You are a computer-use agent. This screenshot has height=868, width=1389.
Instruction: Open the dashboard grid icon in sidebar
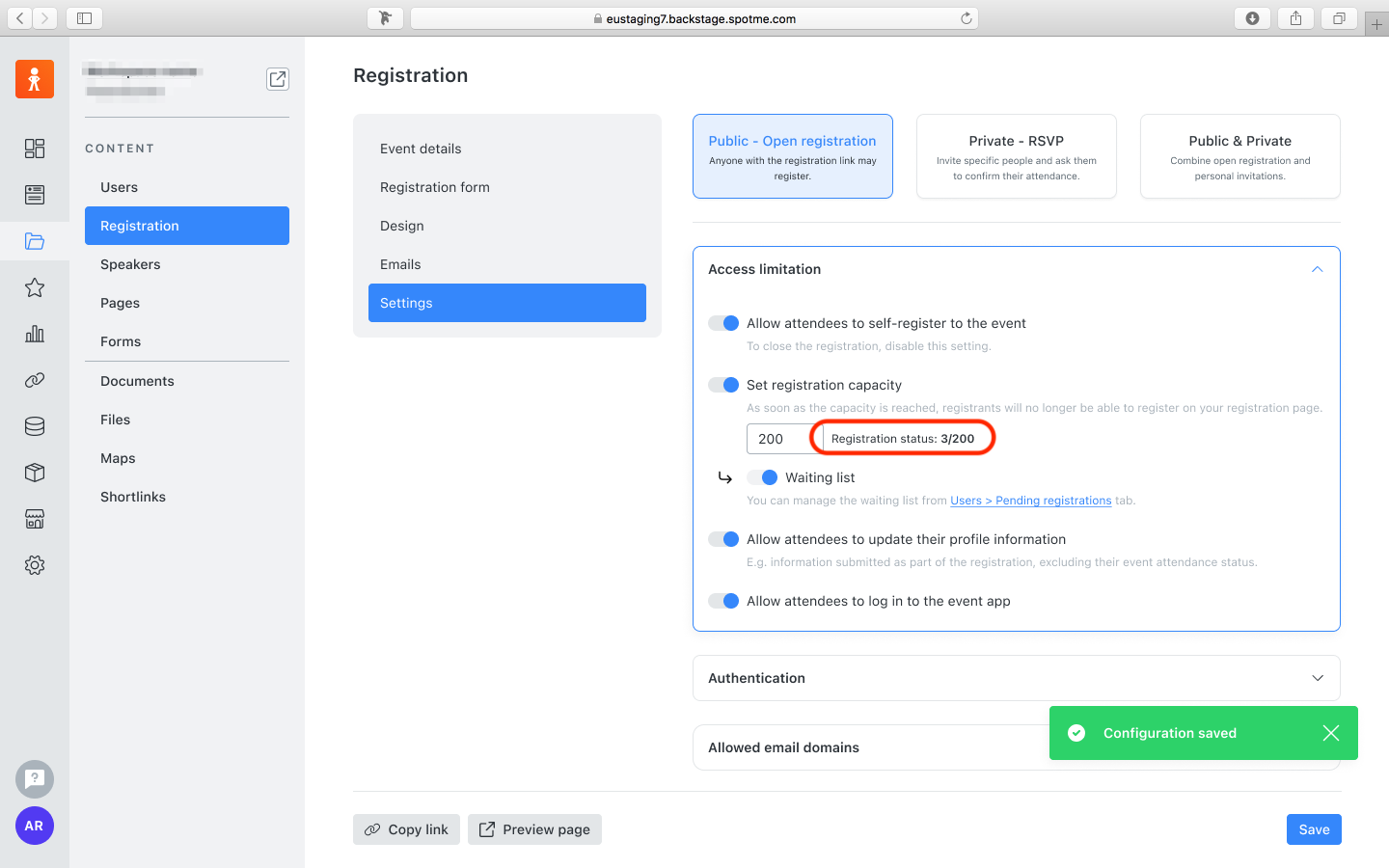pos(35,149)
